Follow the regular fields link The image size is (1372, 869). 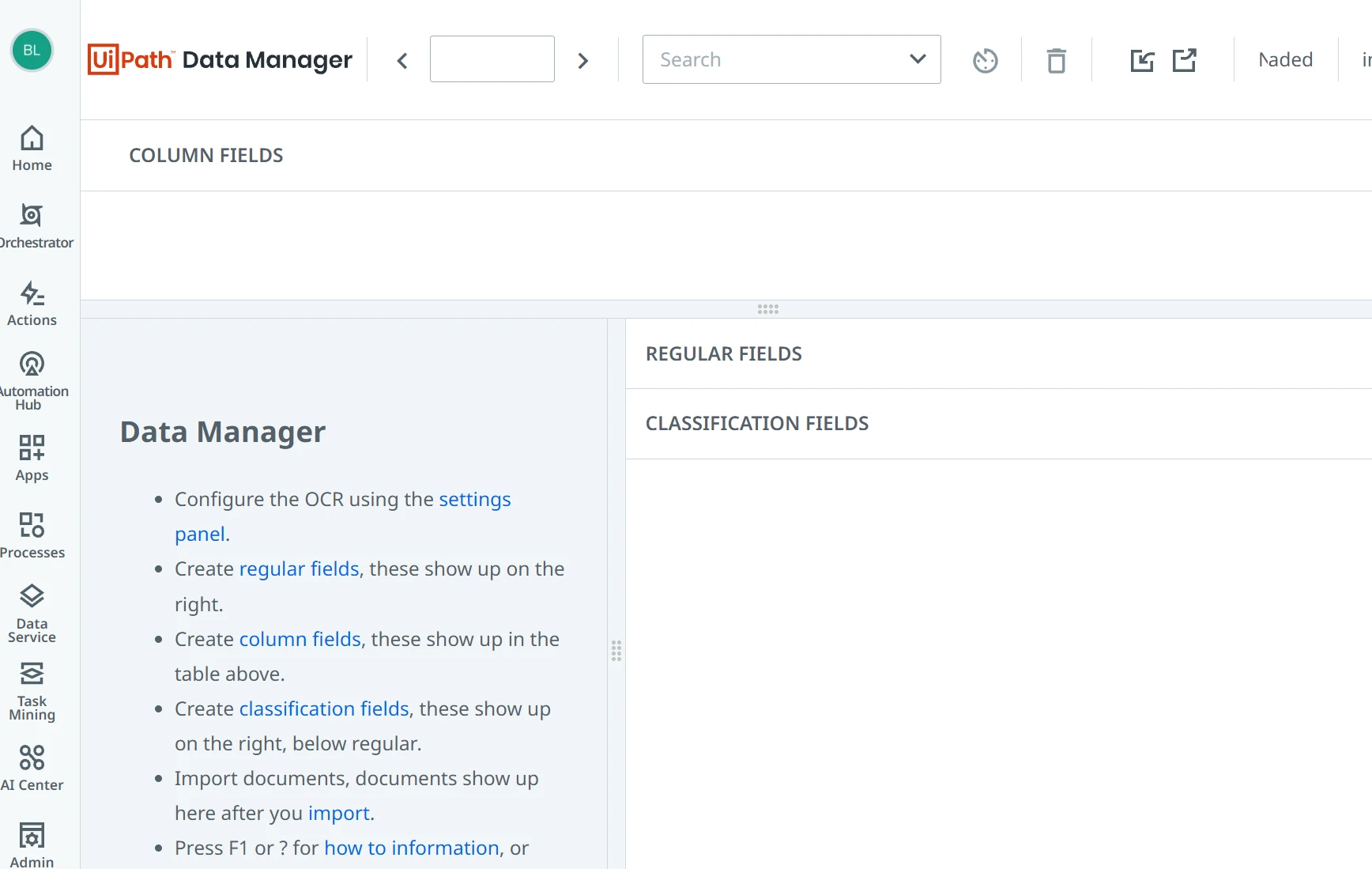(300, 569)
